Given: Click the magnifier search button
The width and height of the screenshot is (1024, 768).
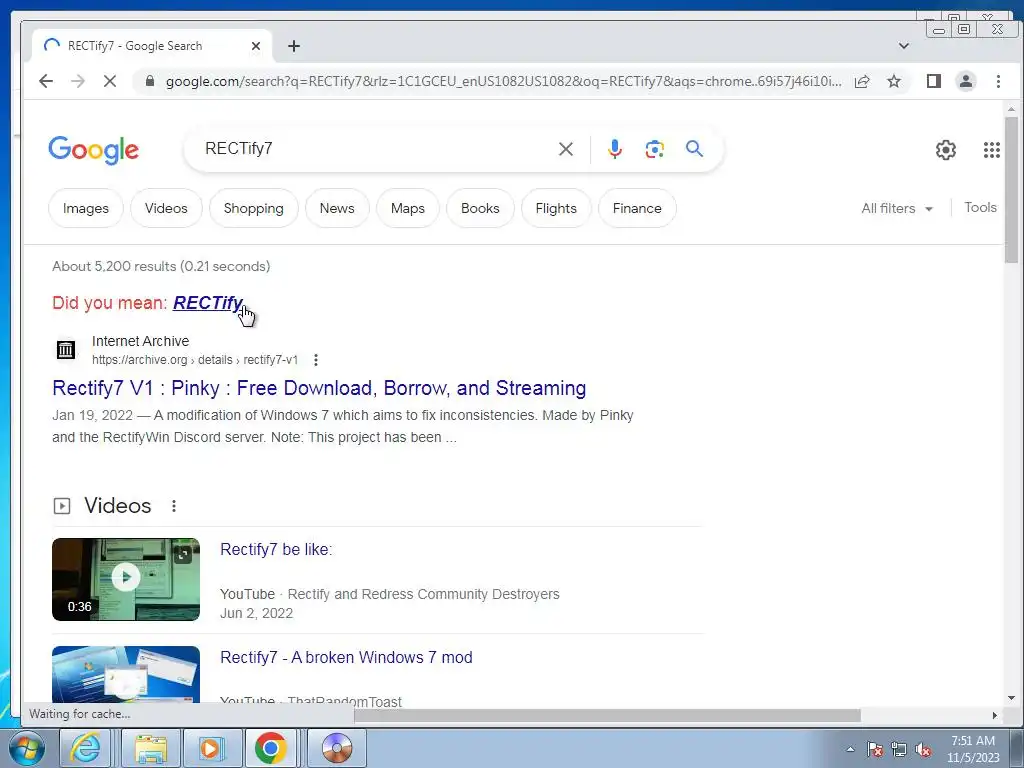Looking at the screenshot, I should click(694, 149).
